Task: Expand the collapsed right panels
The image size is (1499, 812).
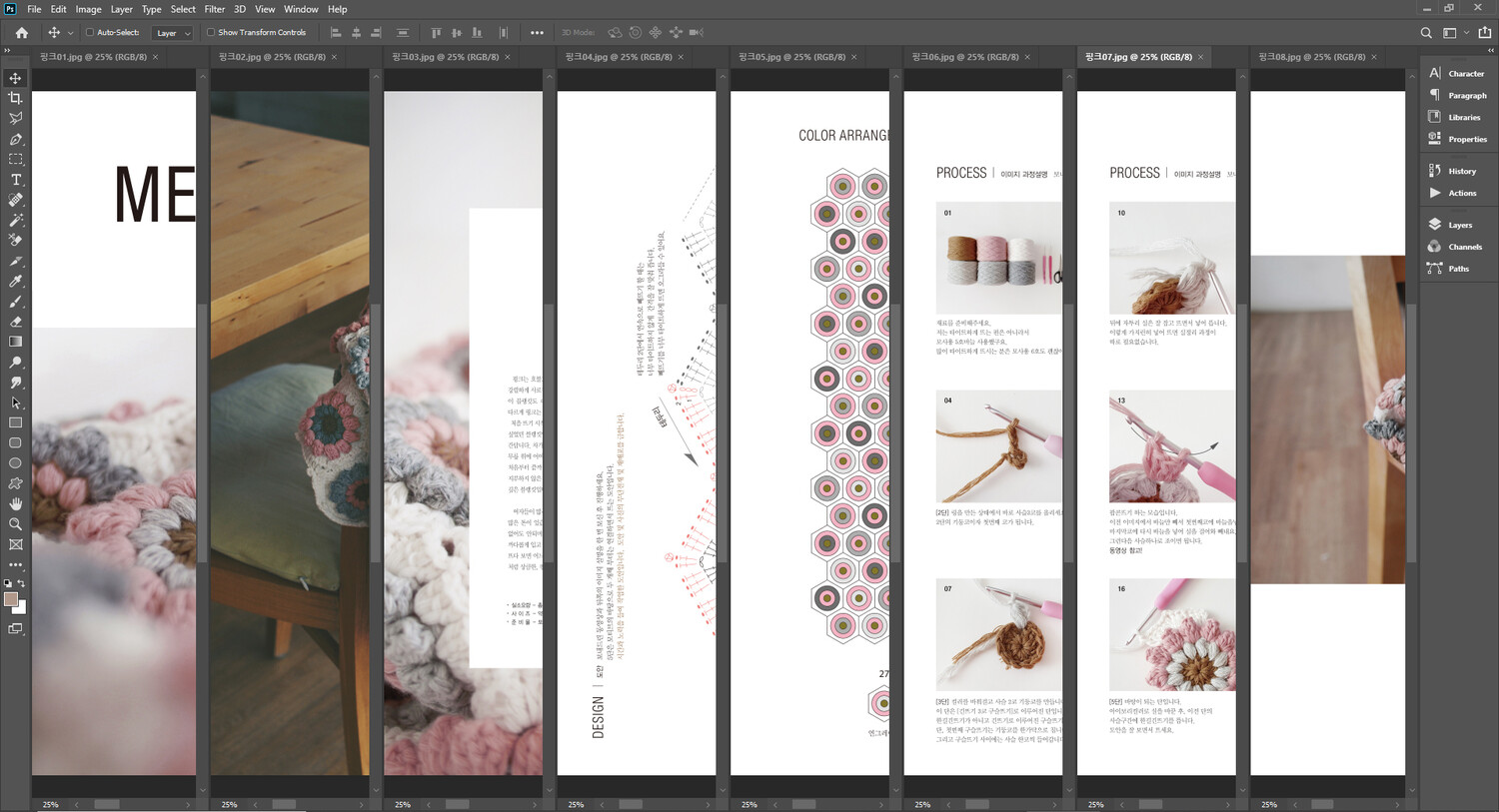Action: (x=1491, y=50)
